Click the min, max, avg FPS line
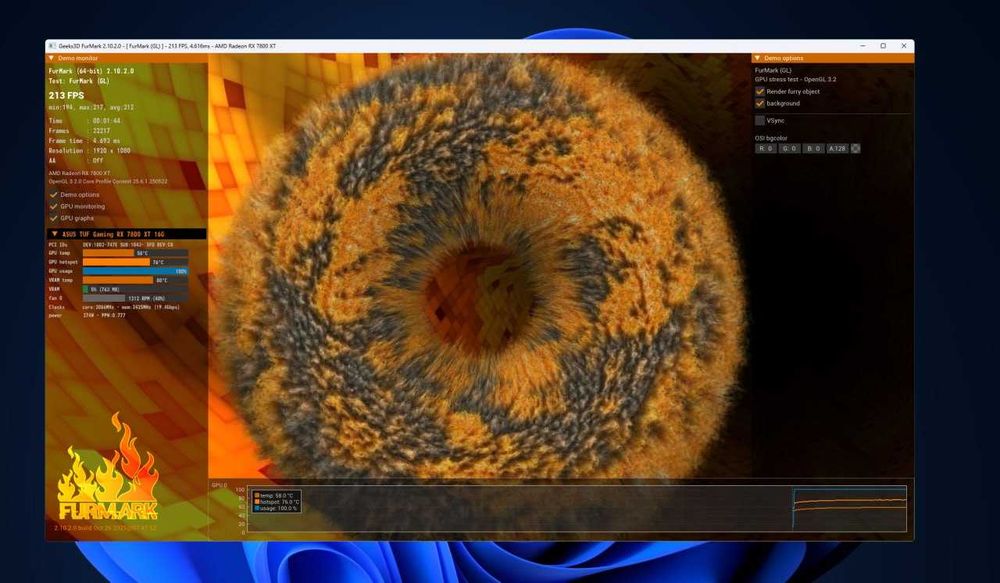This screenshot has width=1000, height=583. [91, 108]
